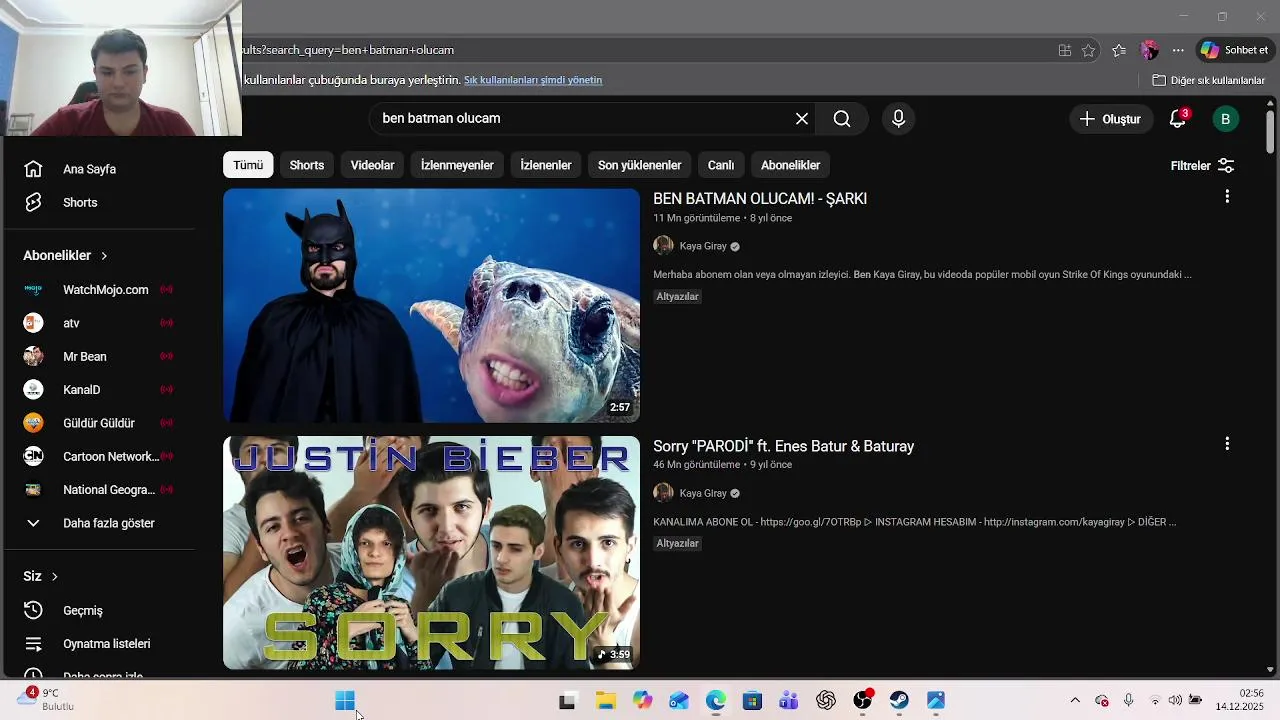Open the YouTube notifications bell
Screen dimensions: 1280x720
(x=1178, y=119)
